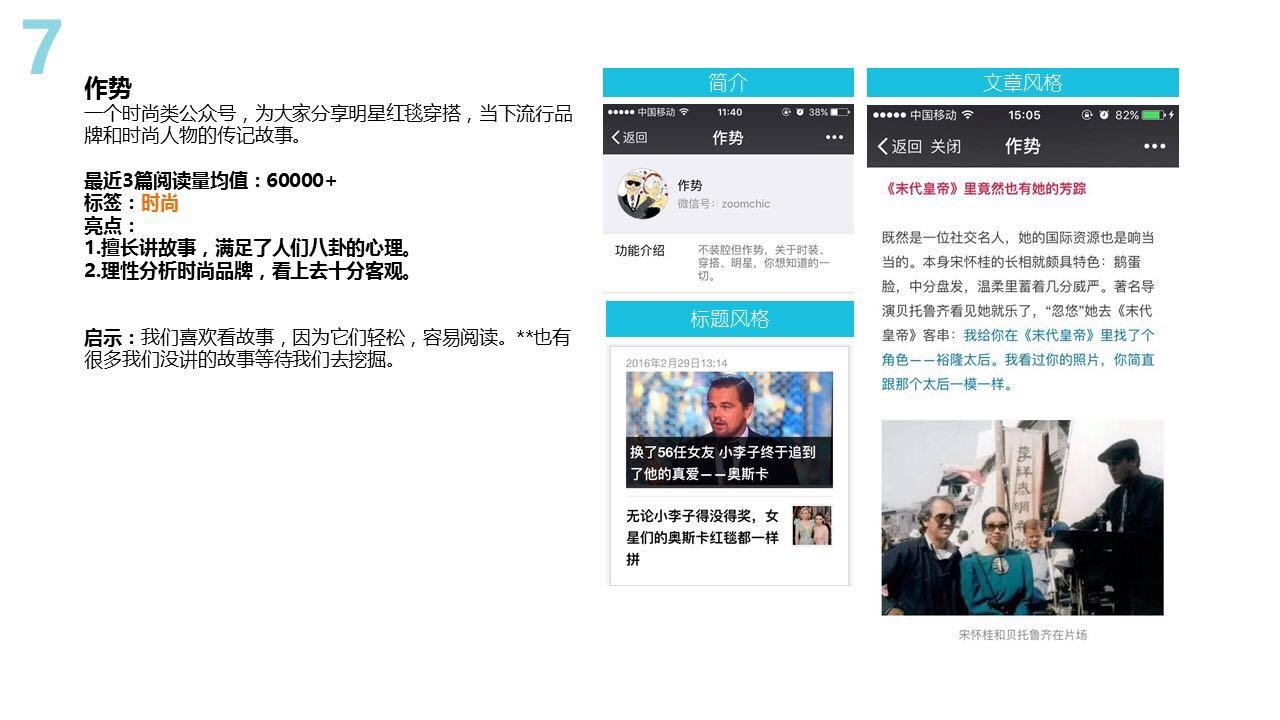Screen dimensions: 1280x720
Task: Click the bold 作势 heading on the left
Action: coord(108,88)
